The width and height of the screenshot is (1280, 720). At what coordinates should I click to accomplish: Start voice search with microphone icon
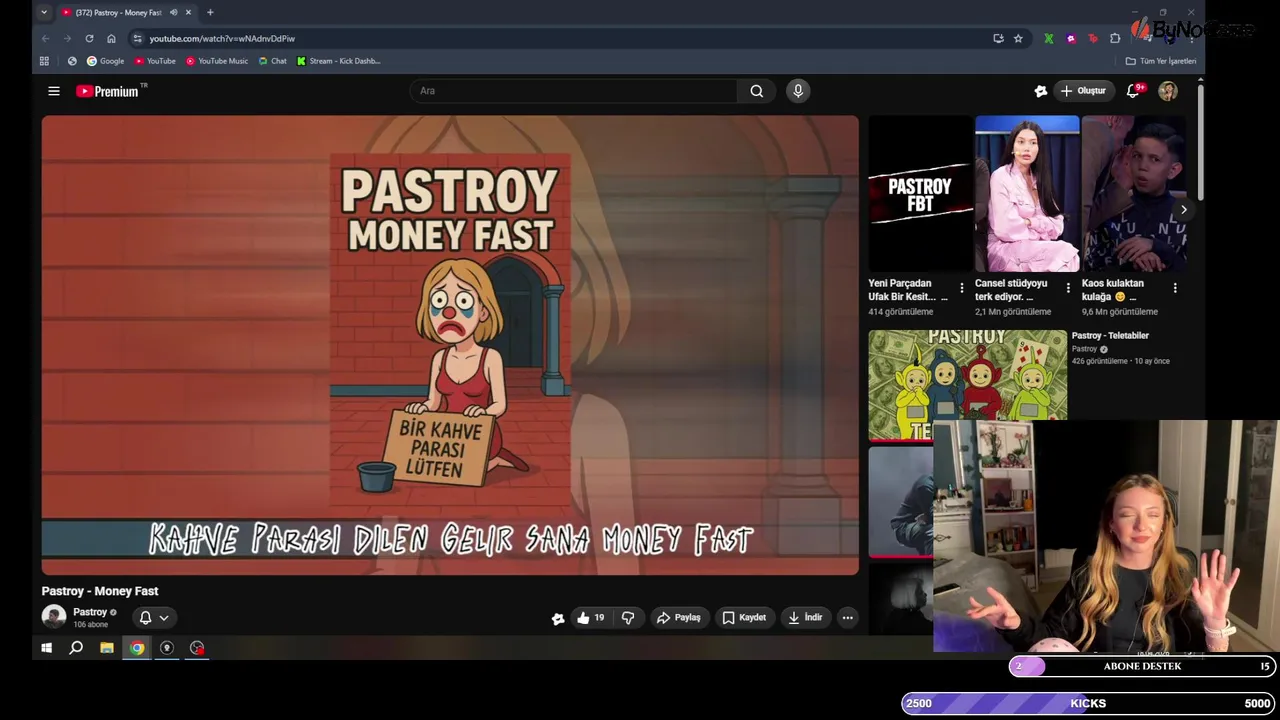(798, 91)
